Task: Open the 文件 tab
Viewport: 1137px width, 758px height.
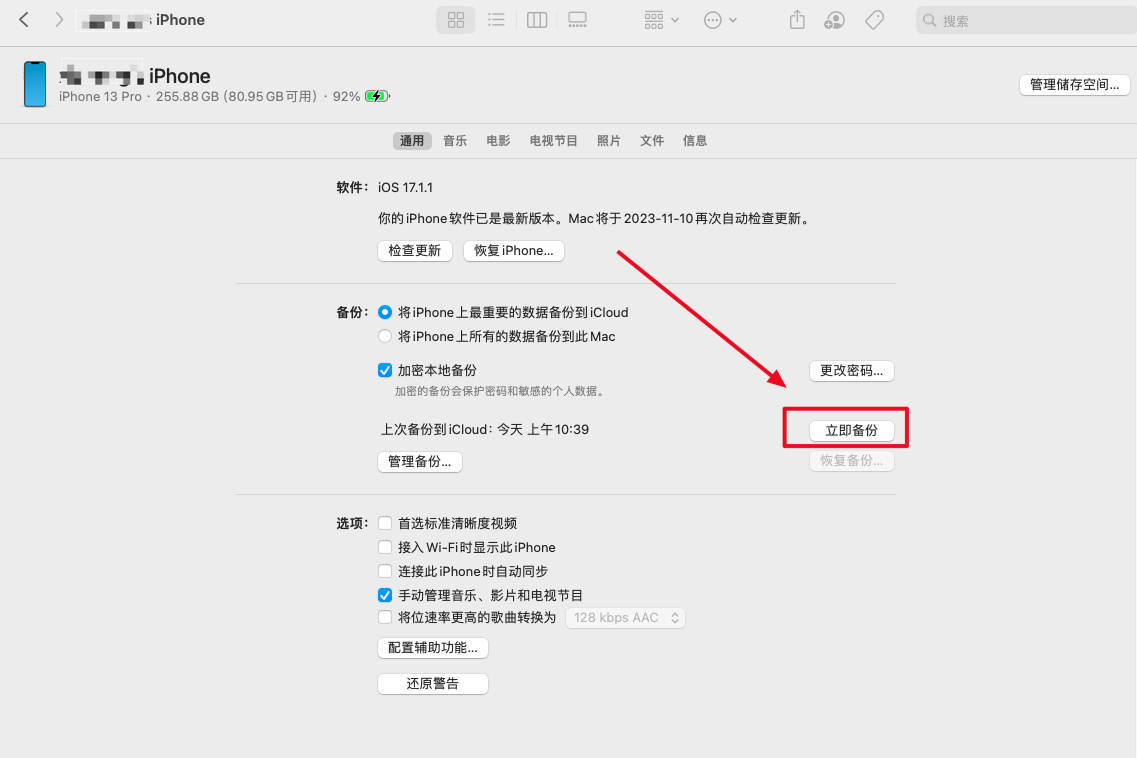Action: click(652, 141)
